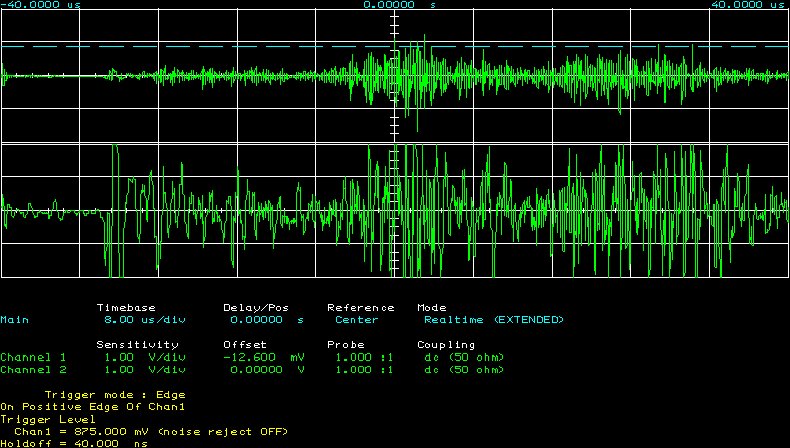Click the -40.0000 us left time label

[40, 5]
